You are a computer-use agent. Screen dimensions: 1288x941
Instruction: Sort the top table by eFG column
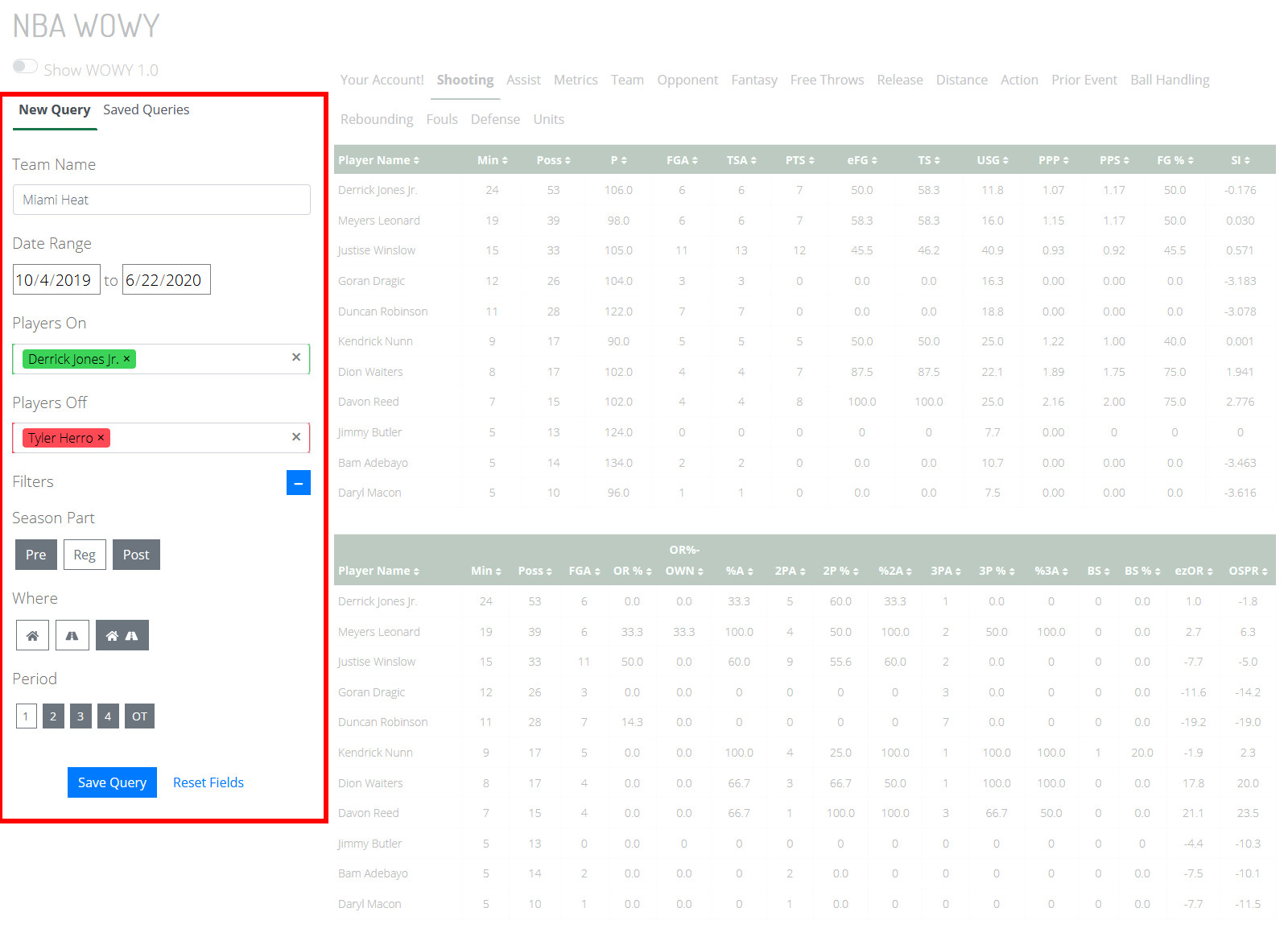861,160
